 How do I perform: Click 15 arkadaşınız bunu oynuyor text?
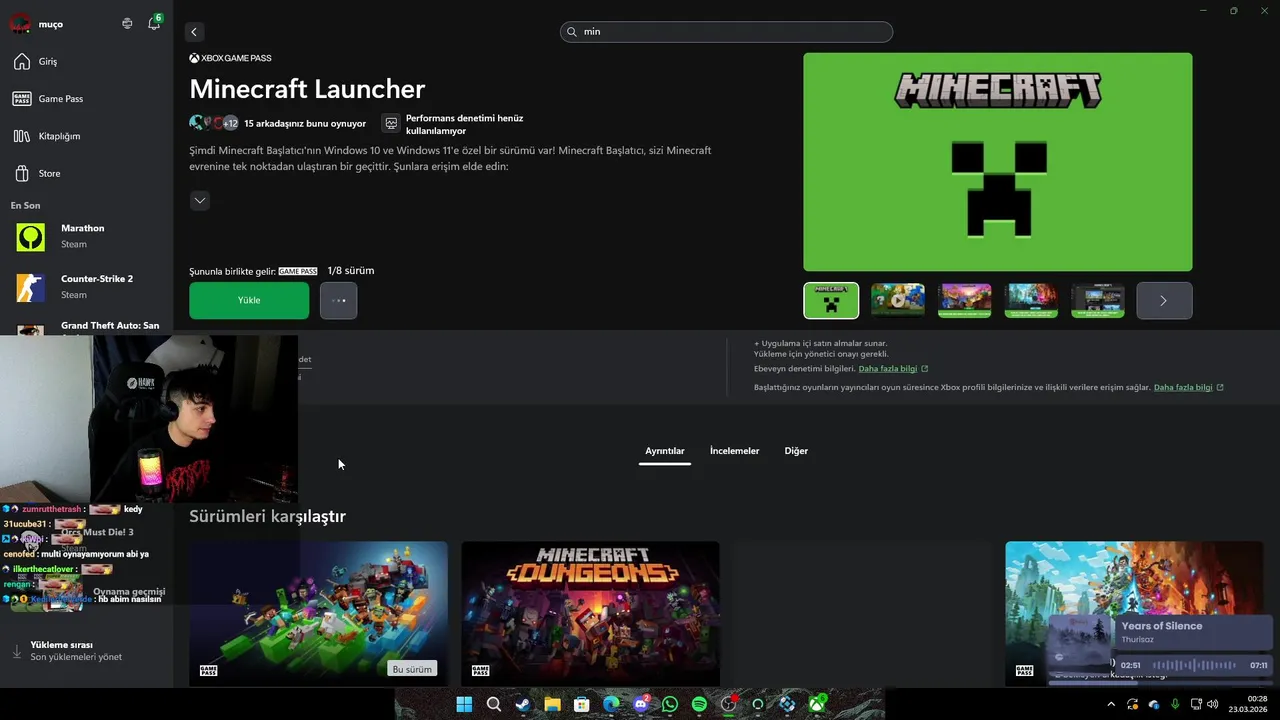[305, 124]
